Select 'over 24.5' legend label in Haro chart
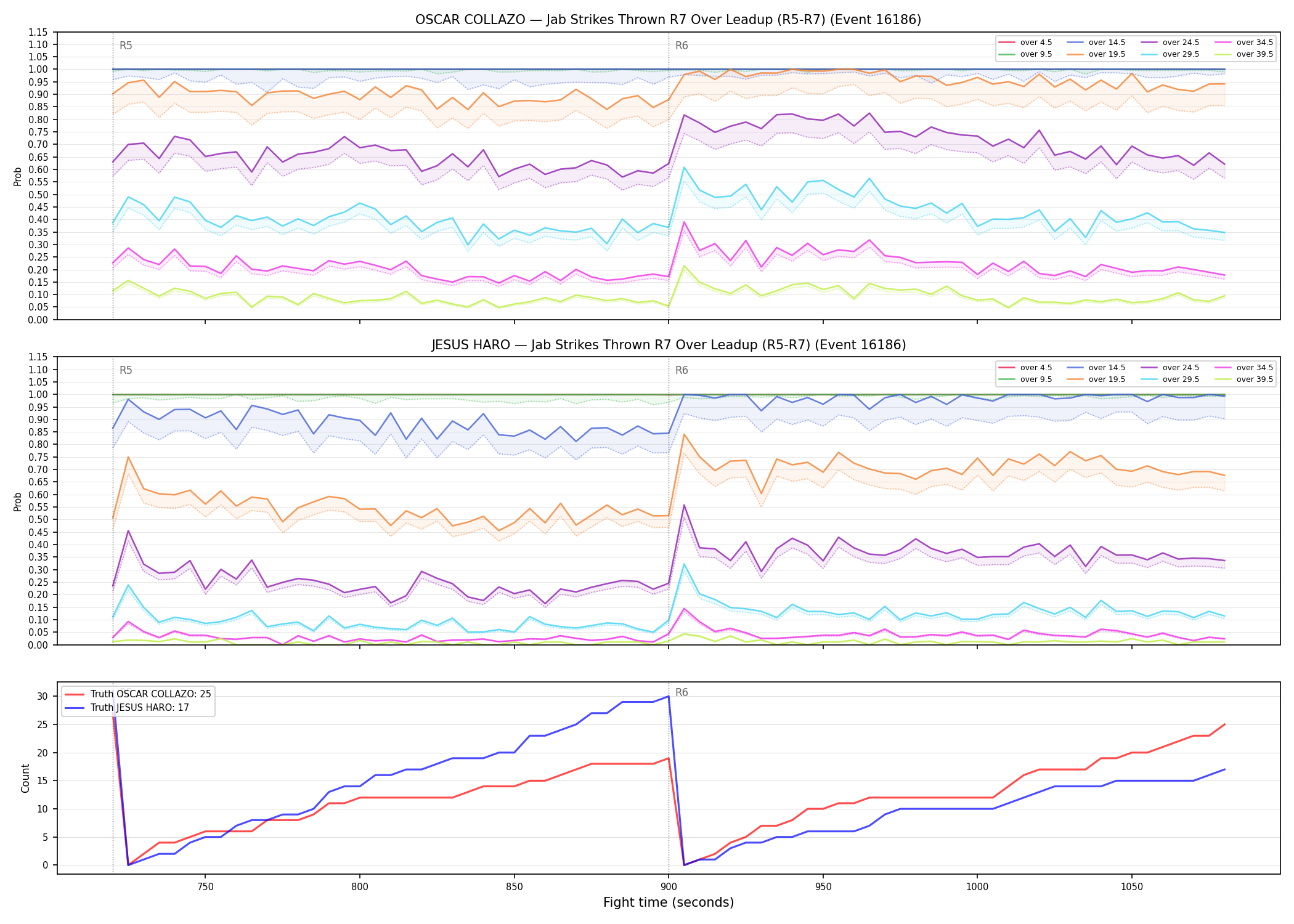Image resolution: width=1294 pixels, height=924 pixels. tap(1181, 368)
